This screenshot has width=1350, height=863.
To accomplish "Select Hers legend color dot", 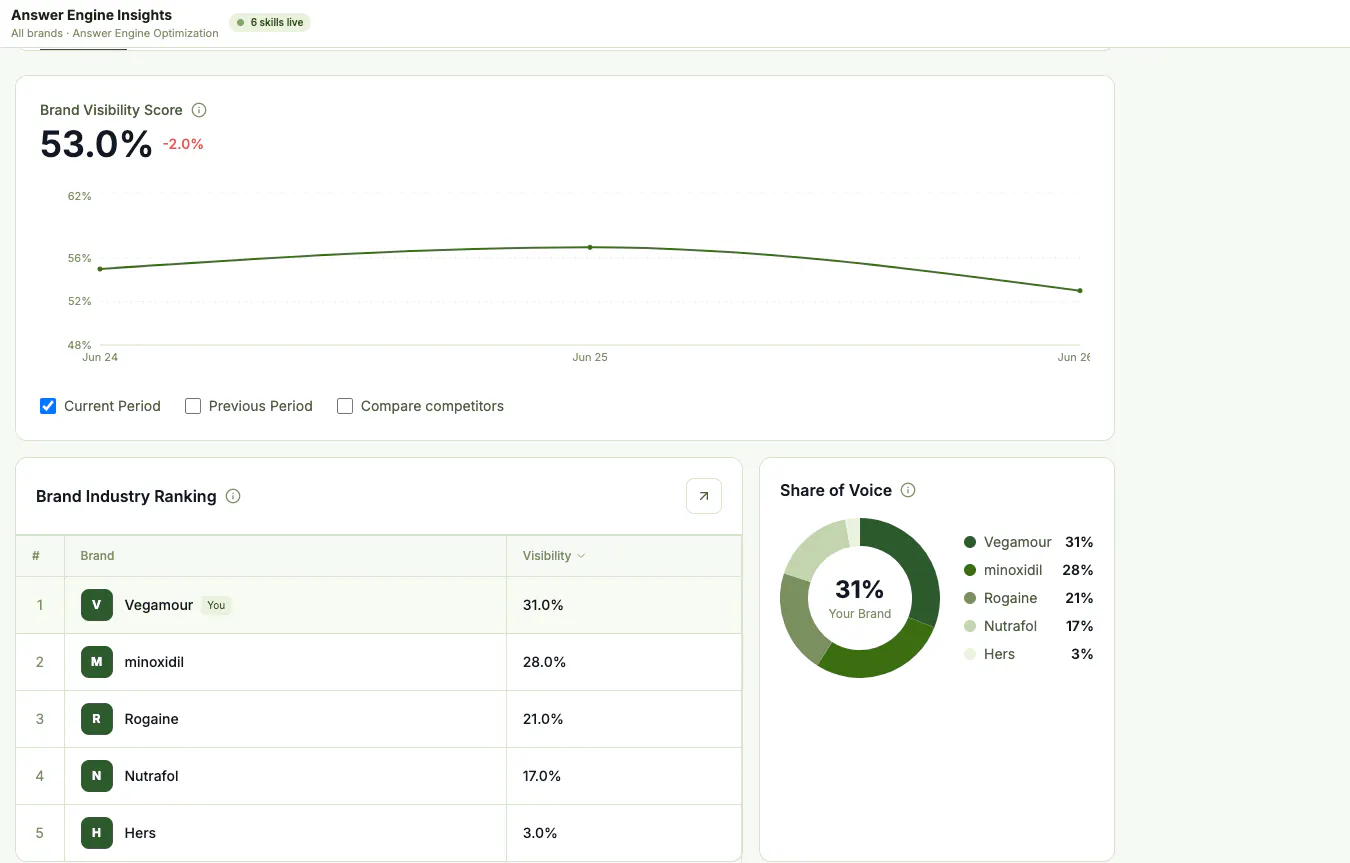I will 970,654.
